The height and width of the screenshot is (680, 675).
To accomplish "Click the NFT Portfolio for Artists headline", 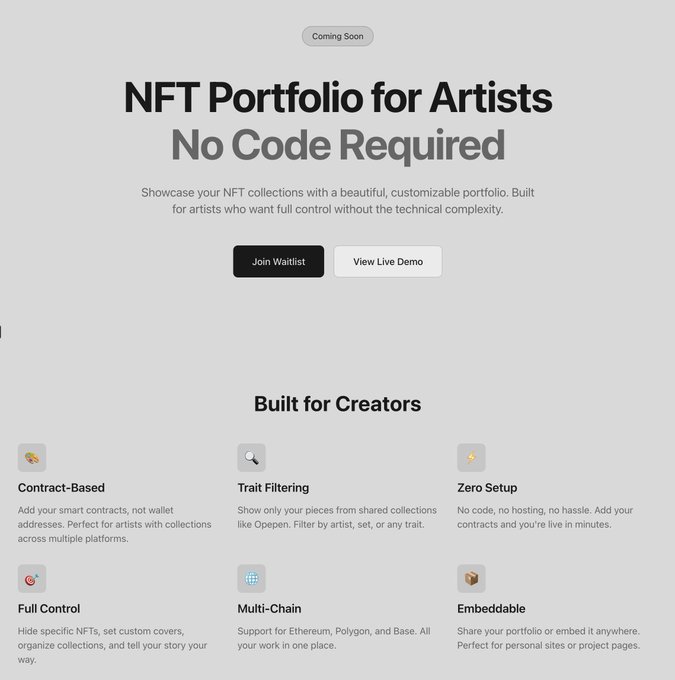I will coord(337,98).
